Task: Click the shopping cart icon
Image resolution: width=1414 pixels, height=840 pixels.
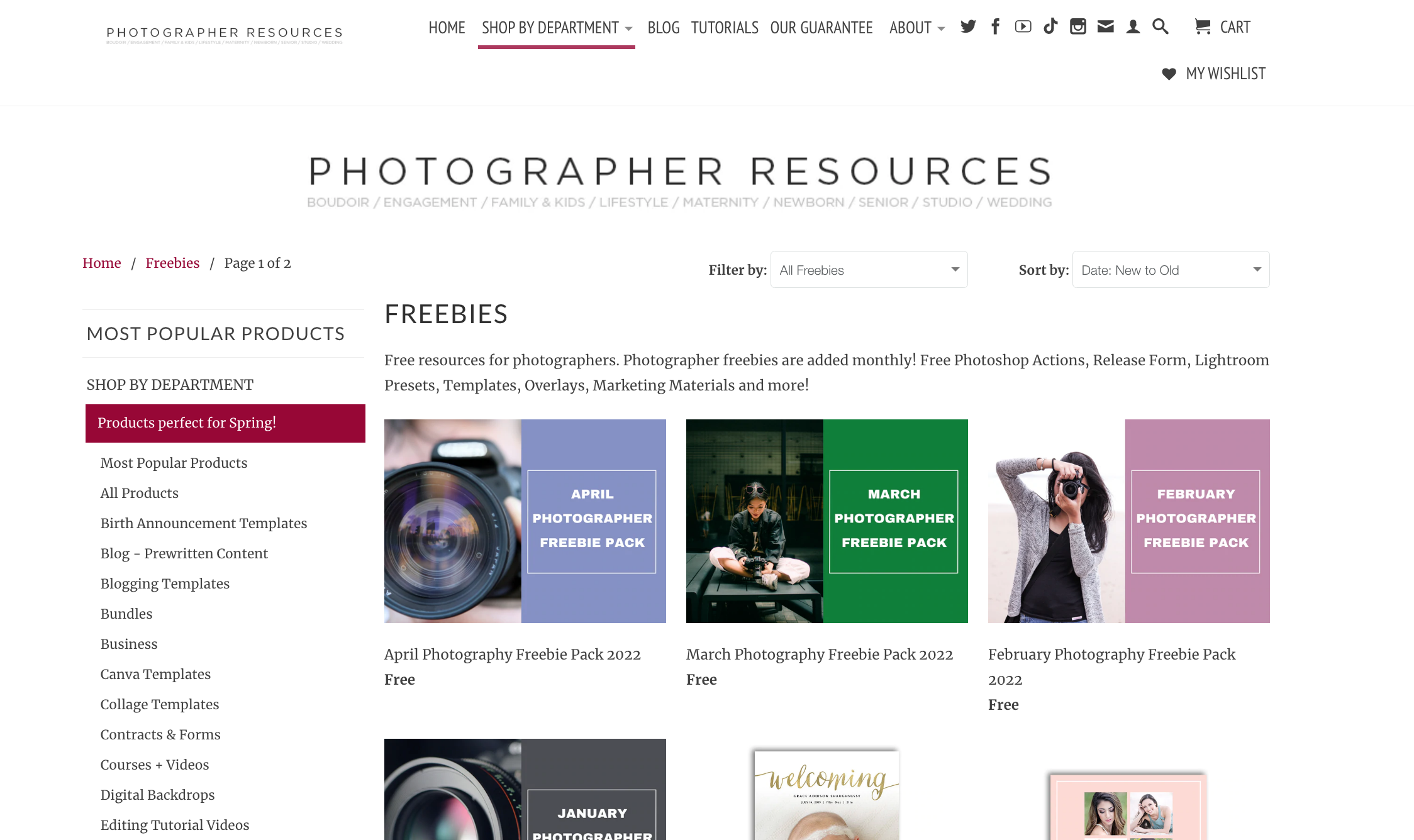Action: [1203, 26]
